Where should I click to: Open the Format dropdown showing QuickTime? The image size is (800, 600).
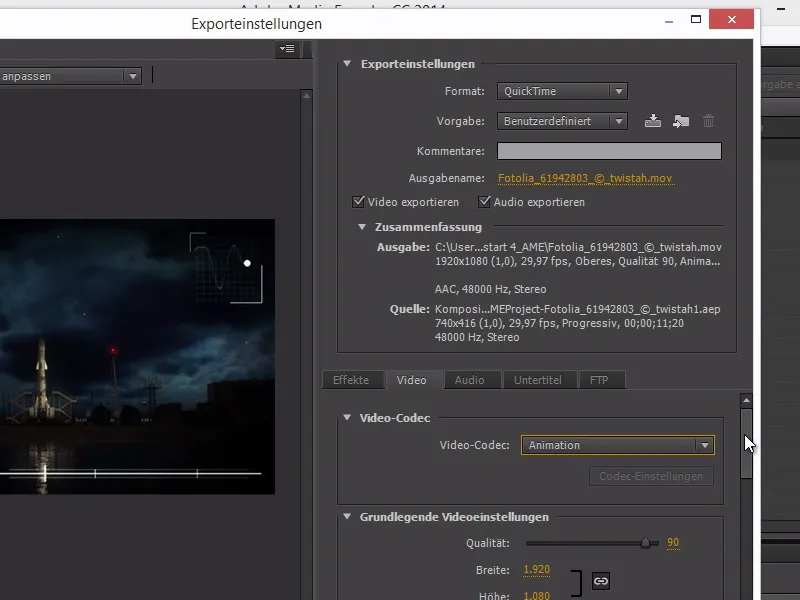pos(562,91)
